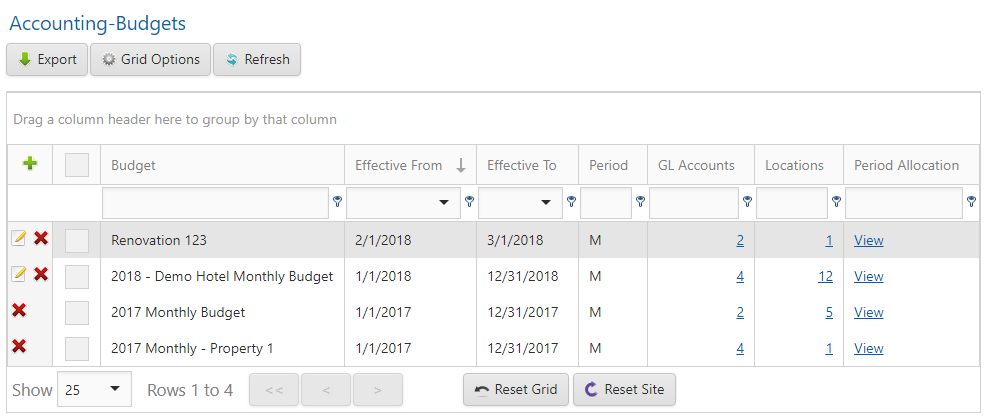Click the Reset Grid button
988x420 pixels.
(516, 389)
